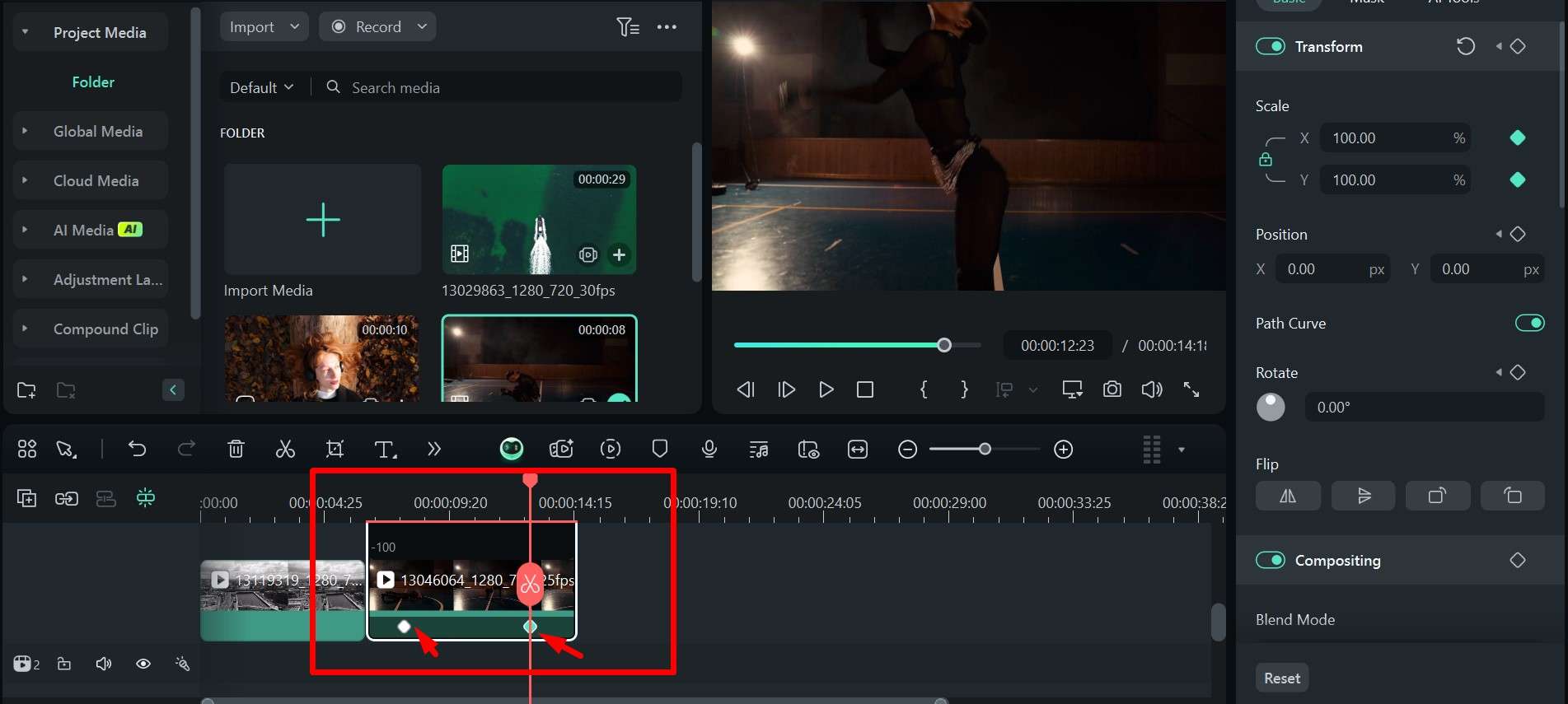Viewport: 1568px width, 704px height.
Task: Take a snapshot with the camera icon
Action: 1112,389
